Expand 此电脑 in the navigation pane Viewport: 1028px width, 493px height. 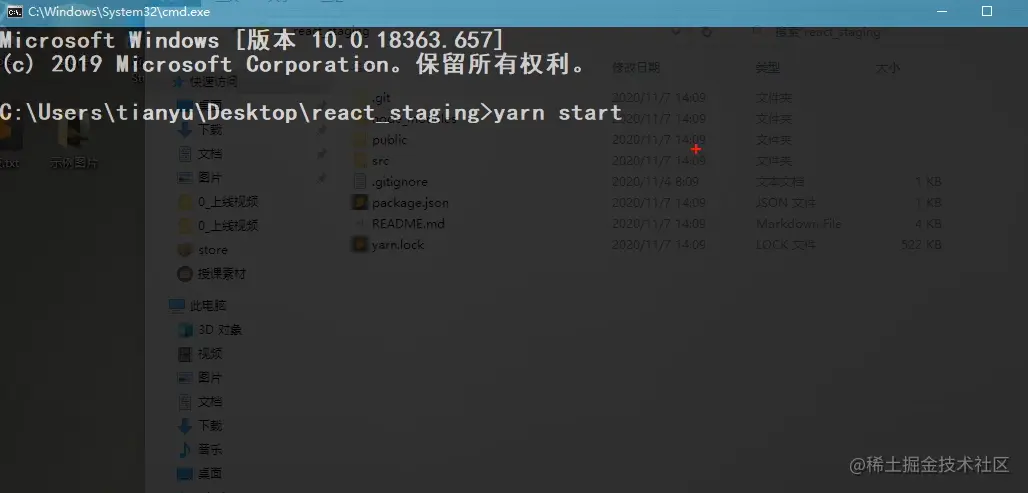pos(164,306)
